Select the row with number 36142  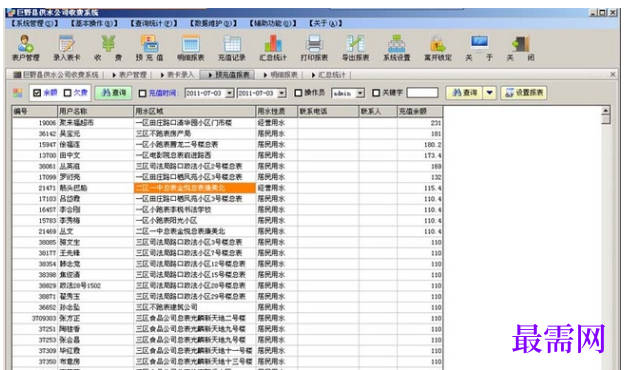coord(227,134)
